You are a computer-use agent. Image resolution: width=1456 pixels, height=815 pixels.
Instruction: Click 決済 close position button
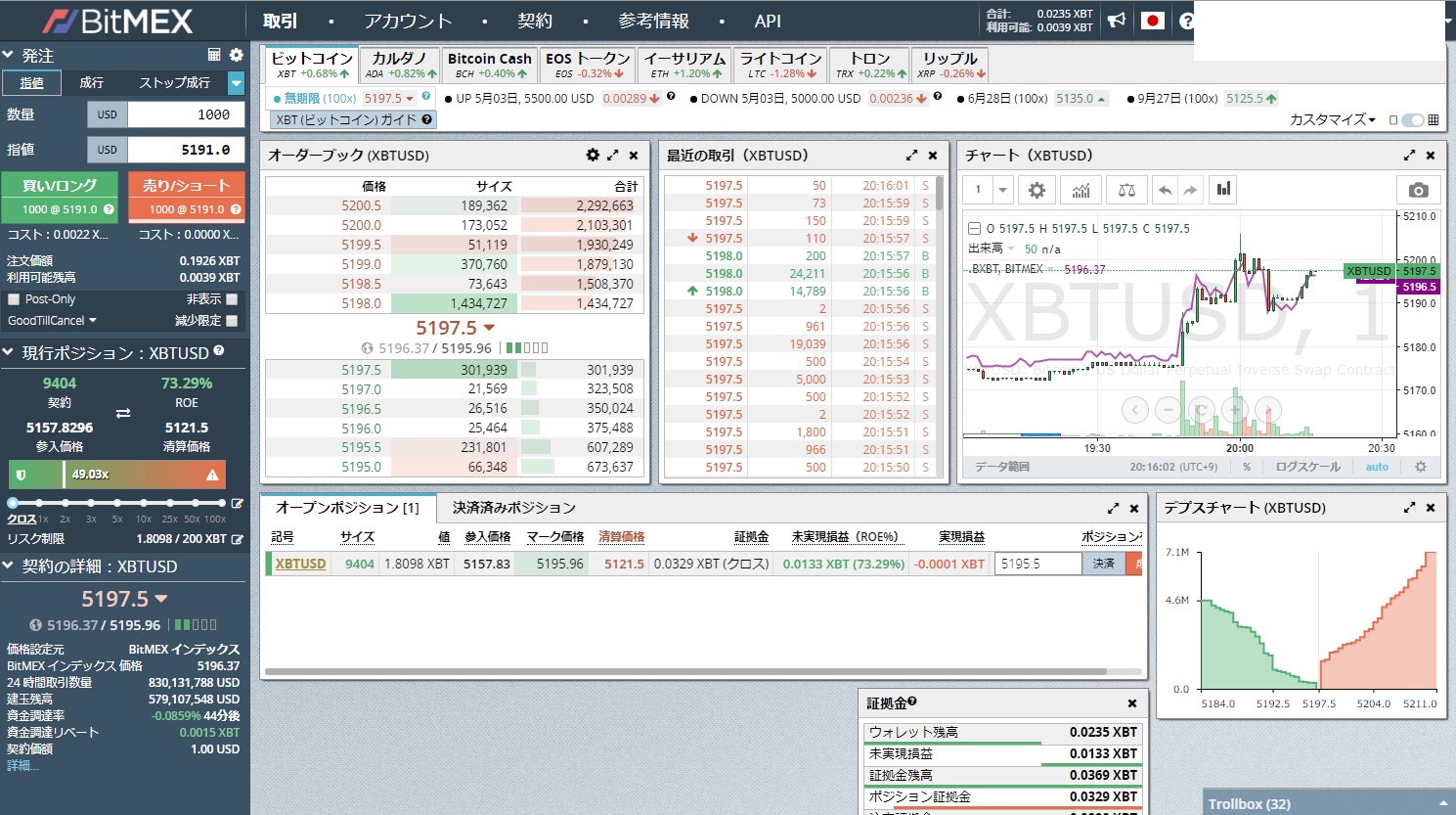tap(1103, 564)
